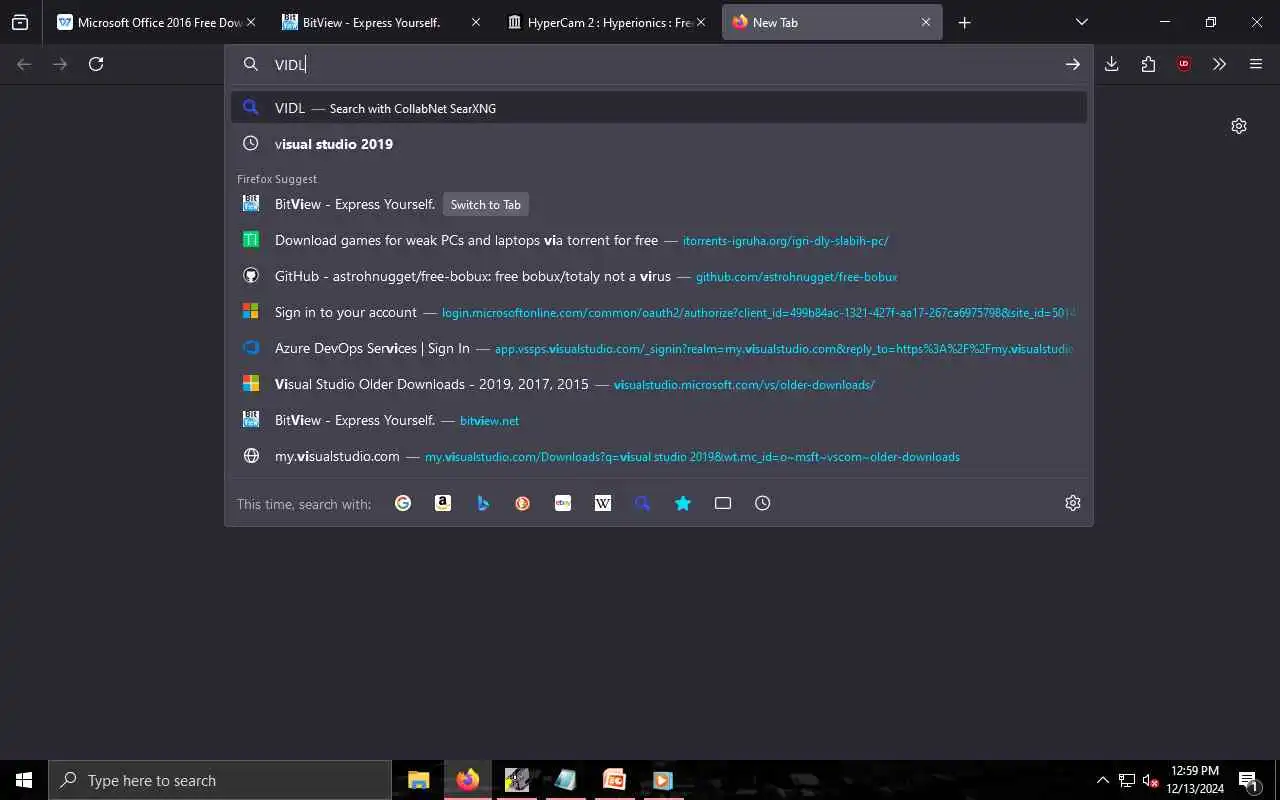Open Windows Start menu
Image resolution: width=1280 pixels, height=800 pixels.
[24, 780]
